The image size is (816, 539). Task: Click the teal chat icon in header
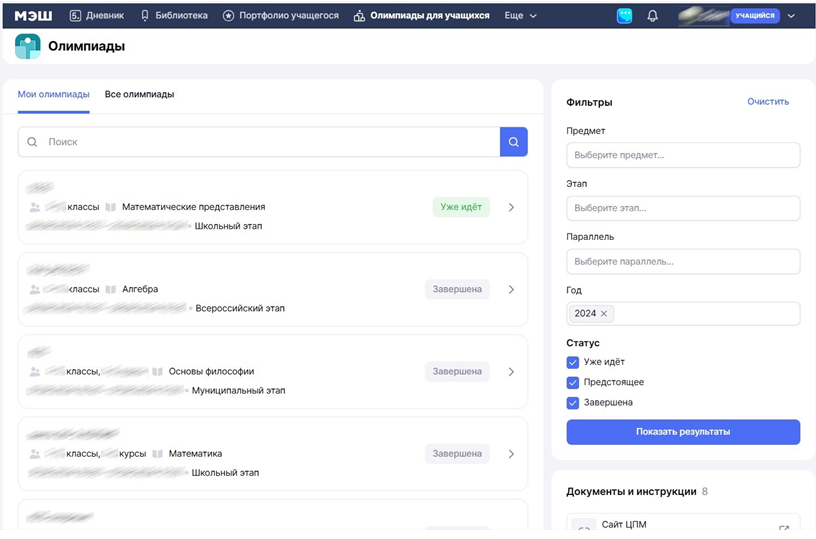coord(624,16)
